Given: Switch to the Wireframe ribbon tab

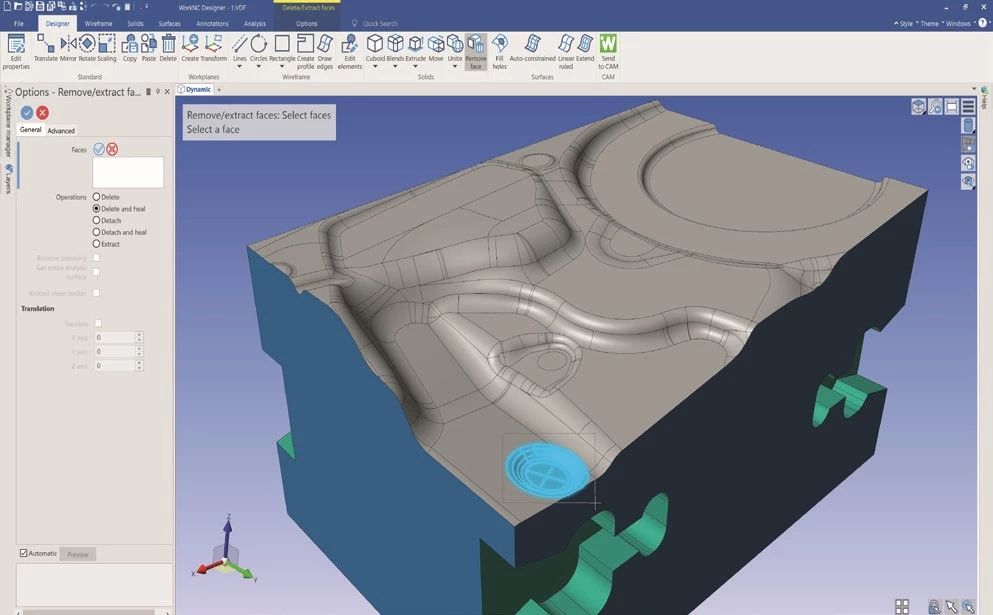Looking at the screenshot, I should pyautogui.click(x=98, y=23).
